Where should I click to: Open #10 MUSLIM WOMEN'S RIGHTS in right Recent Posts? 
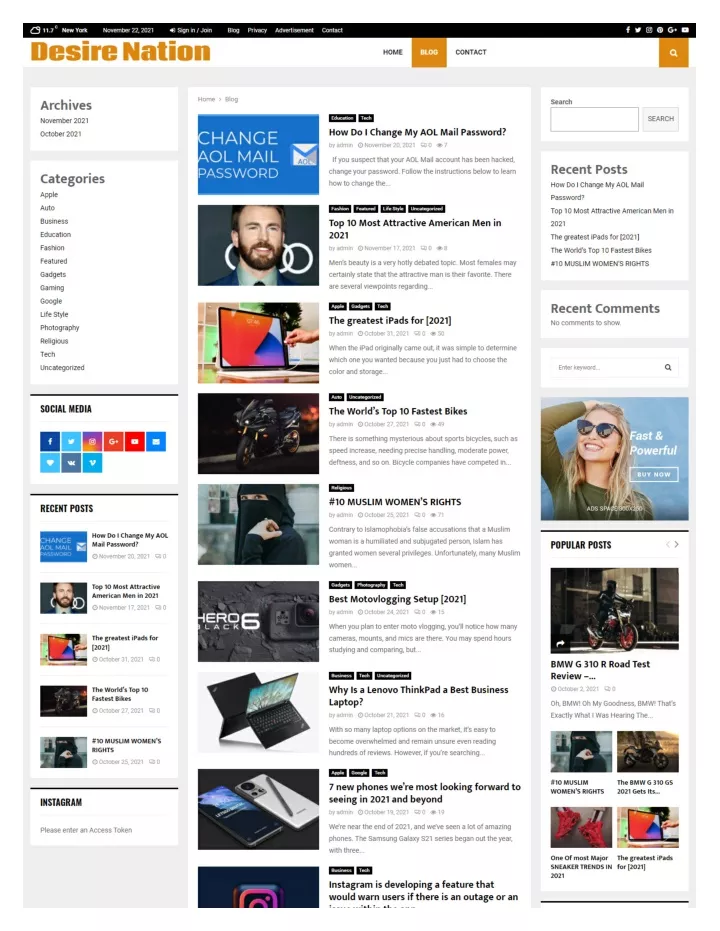click(x=600, y=264)
